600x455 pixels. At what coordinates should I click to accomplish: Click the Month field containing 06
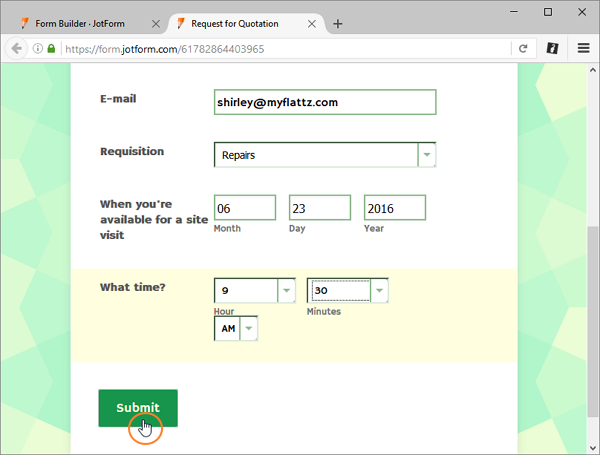coord(244,208)
